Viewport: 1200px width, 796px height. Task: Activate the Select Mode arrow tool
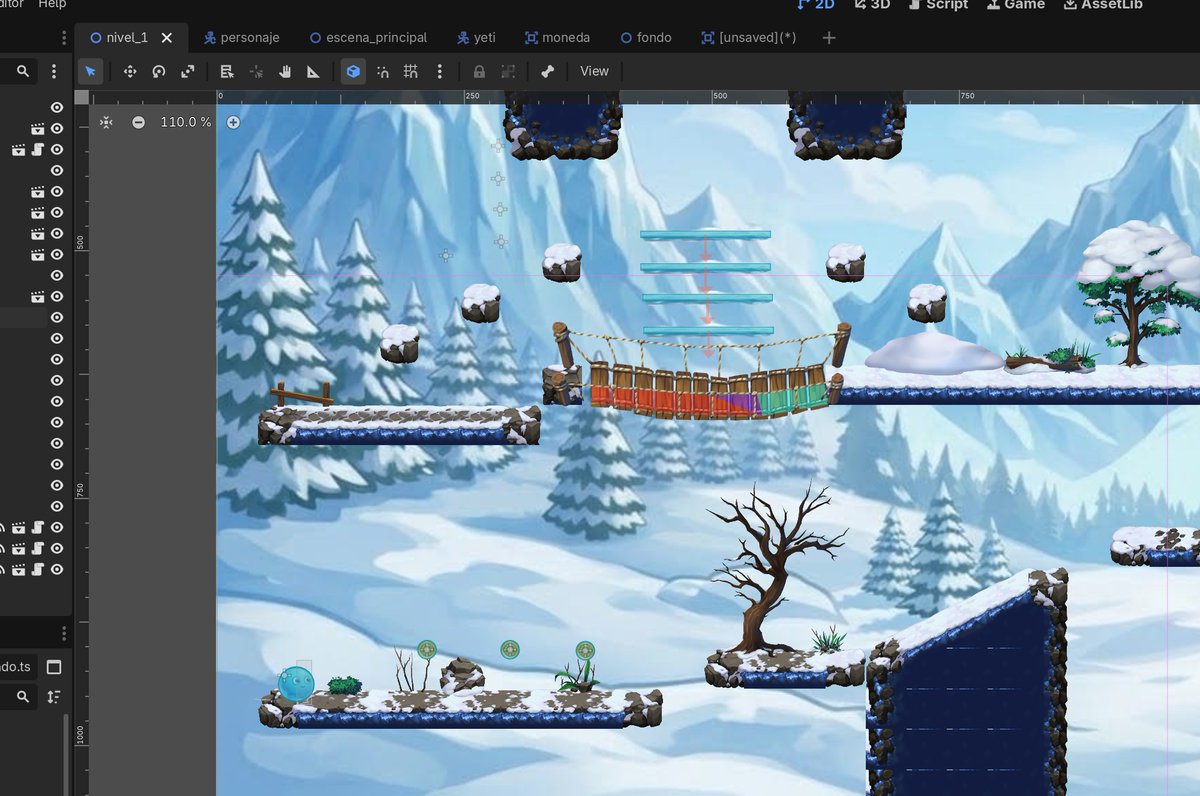(x=90, y=71)
